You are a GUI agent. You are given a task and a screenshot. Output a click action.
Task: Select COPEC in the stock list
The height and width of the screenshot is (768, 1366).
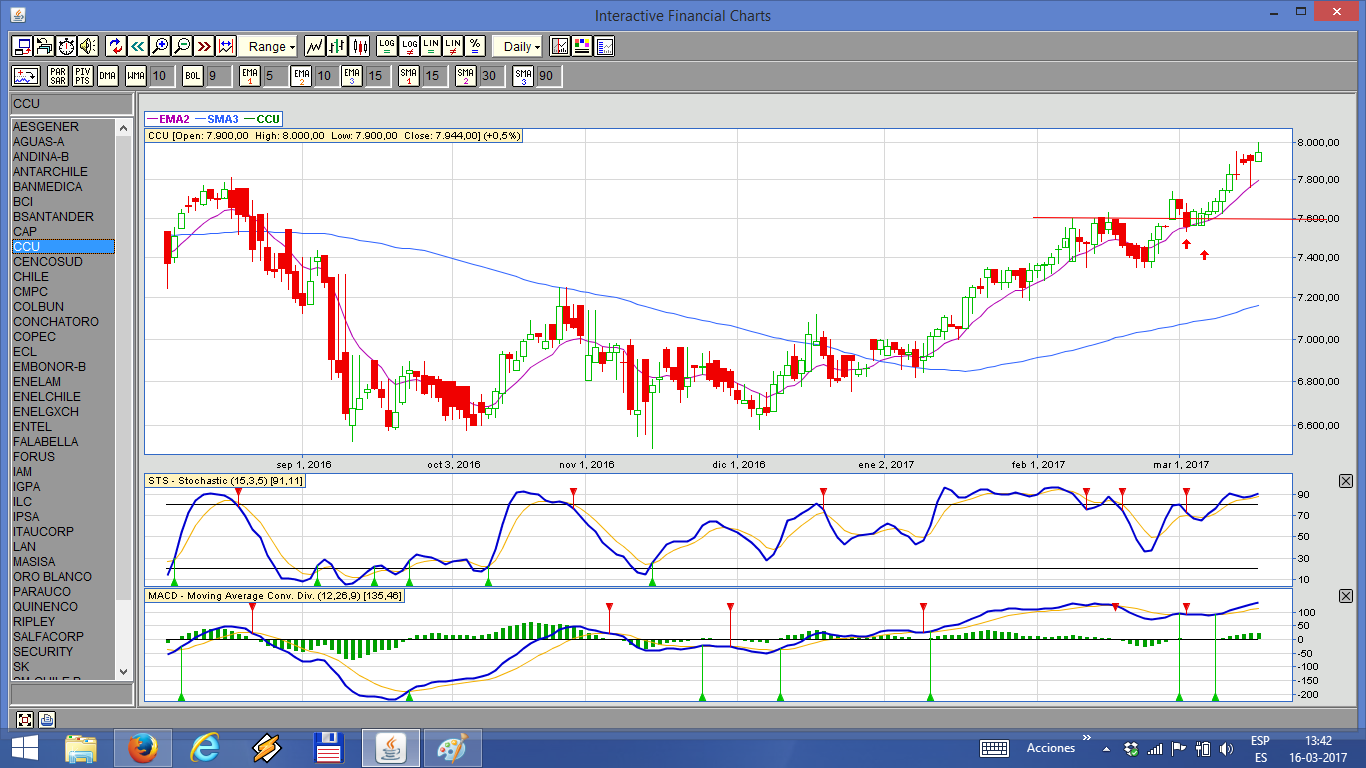[x=63, y=337]
